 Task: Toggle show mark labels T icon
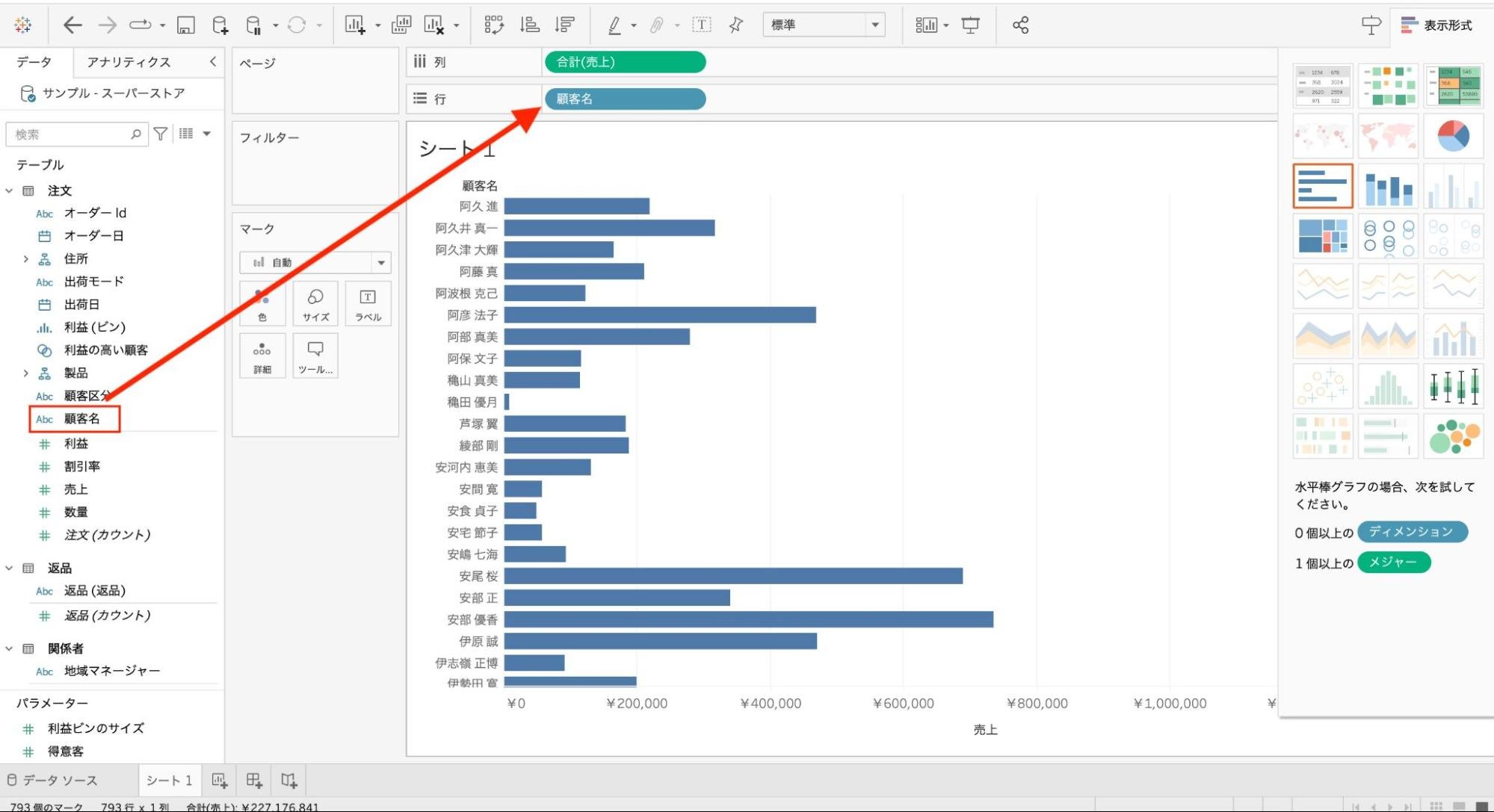coord(702,25)
